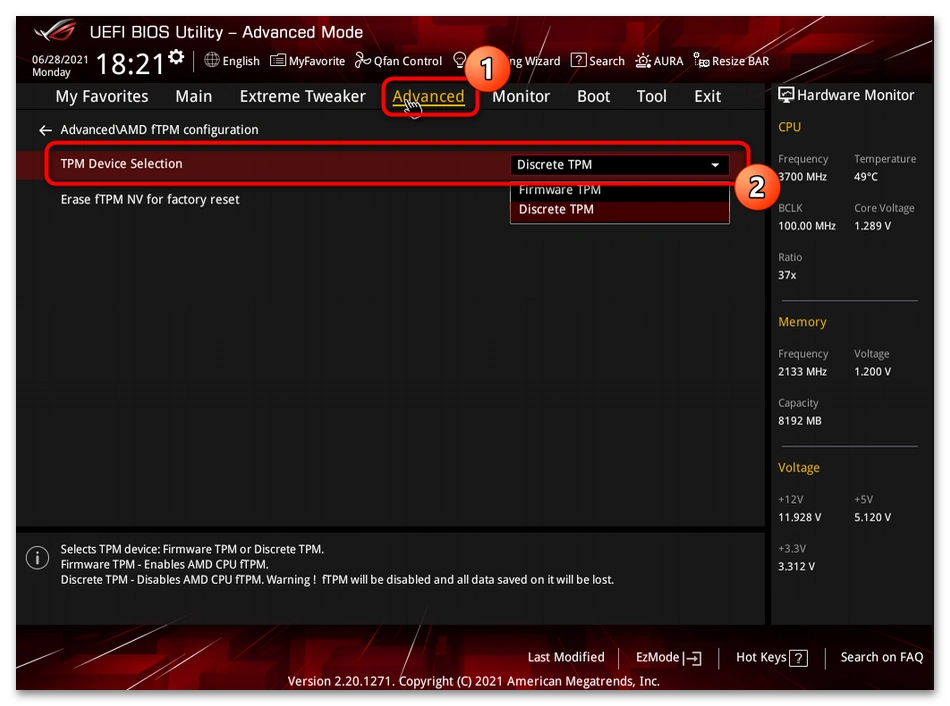Open the BIOS Search function
The height and width of the screenshot is (706, 950).
pyautogui.click(x=597, y=60)
